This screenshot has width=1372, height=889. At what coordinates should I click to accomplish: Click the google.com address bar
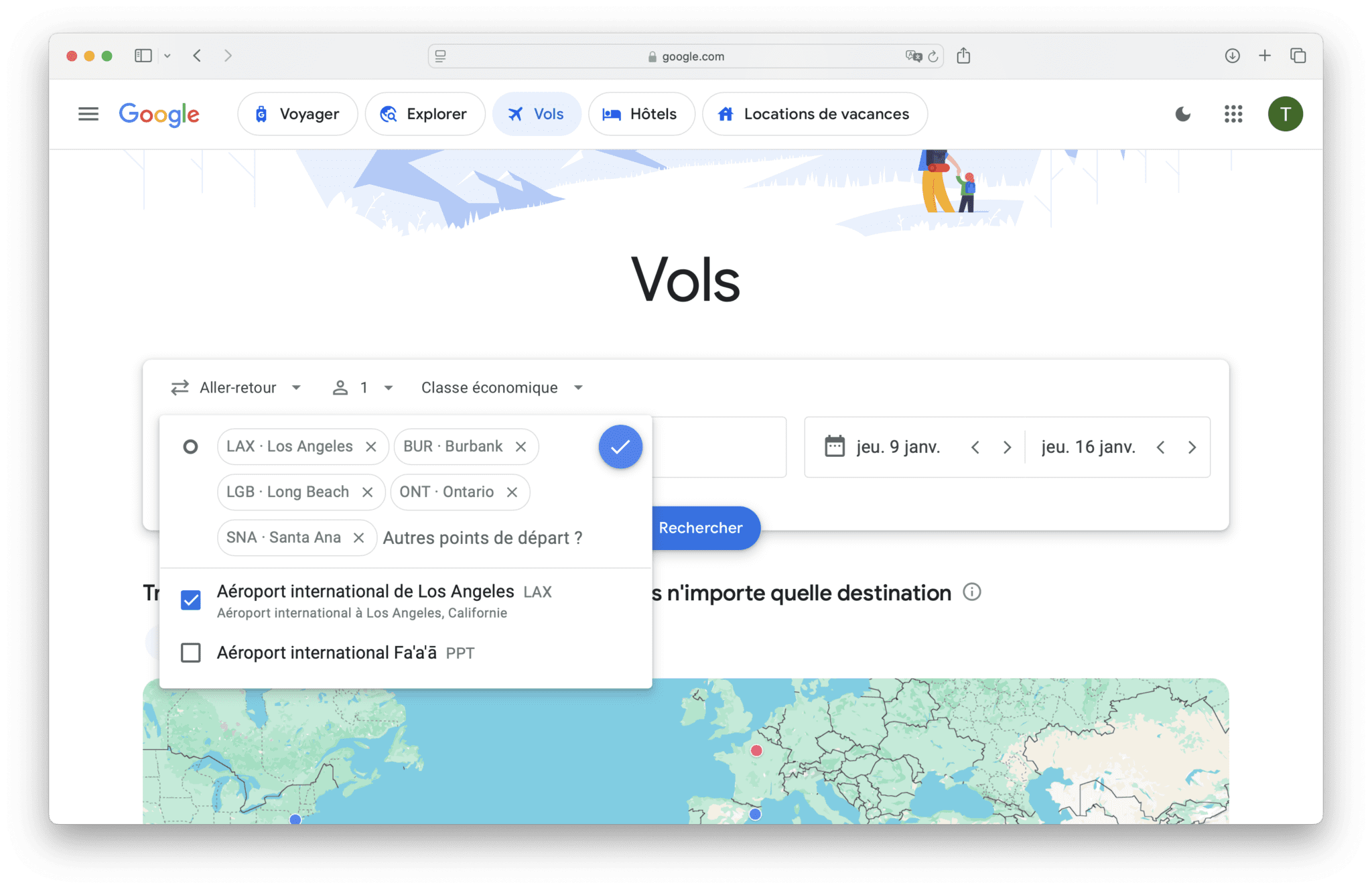[686, 56]
